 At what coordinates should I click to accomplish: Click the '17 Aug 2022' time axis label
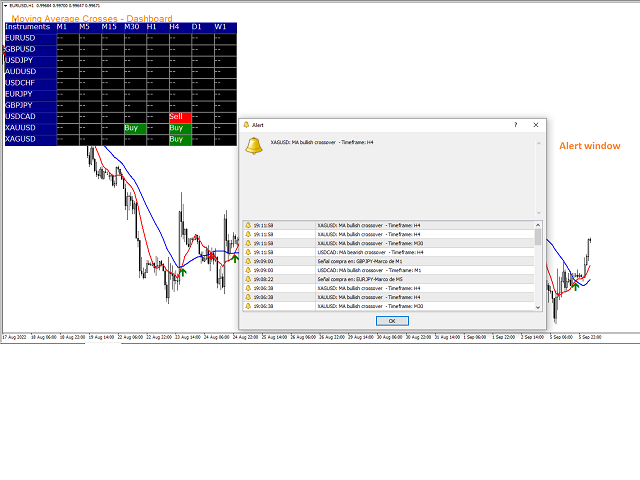(x=14, y=338)
